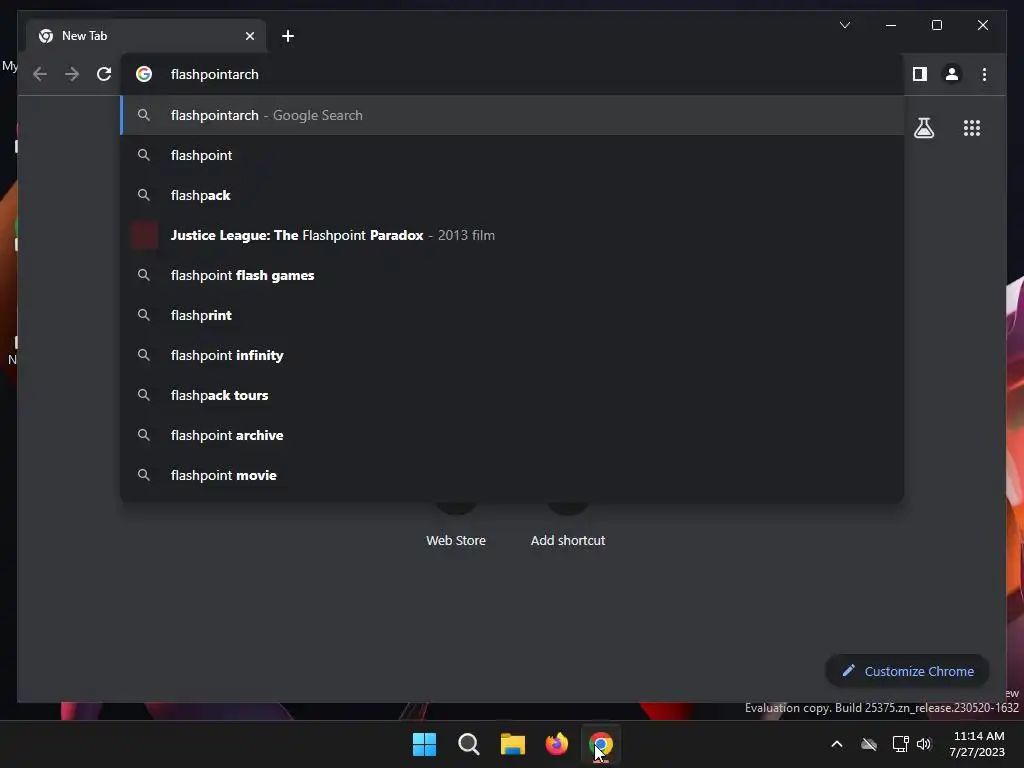Screen dimensions: 1024x768
Task: Reload the page with the refresh icon
Action: [x=104, y=74]
